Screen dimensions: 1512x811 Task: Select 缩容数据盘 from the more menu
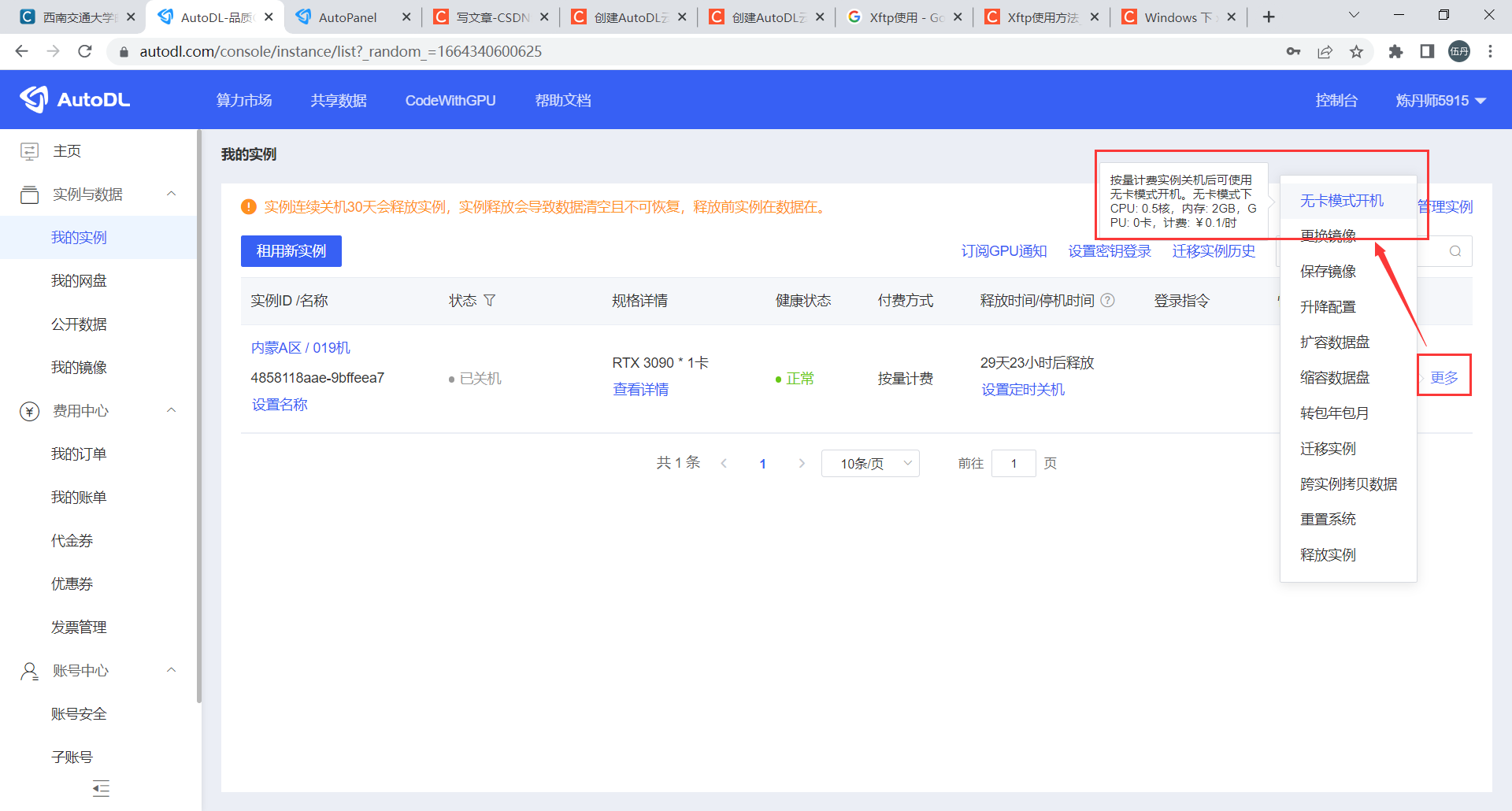tap(1335, 378)
